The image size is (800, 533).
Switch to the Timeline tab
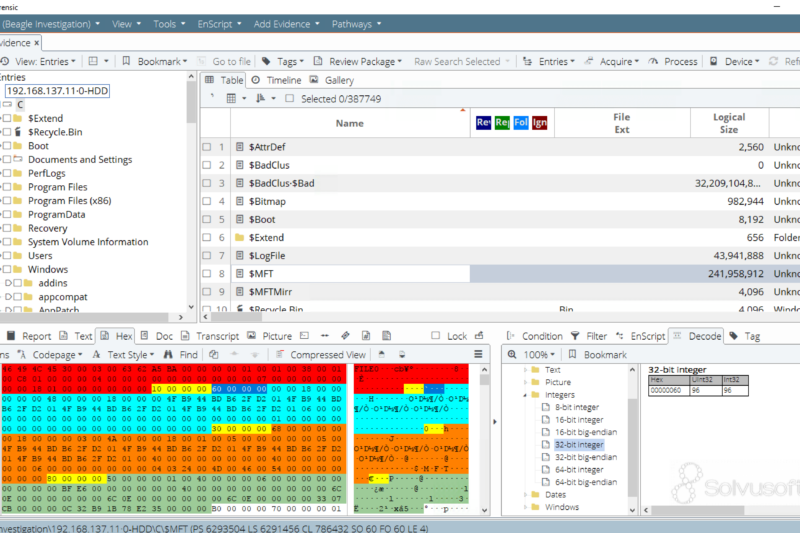click(277, 80)
